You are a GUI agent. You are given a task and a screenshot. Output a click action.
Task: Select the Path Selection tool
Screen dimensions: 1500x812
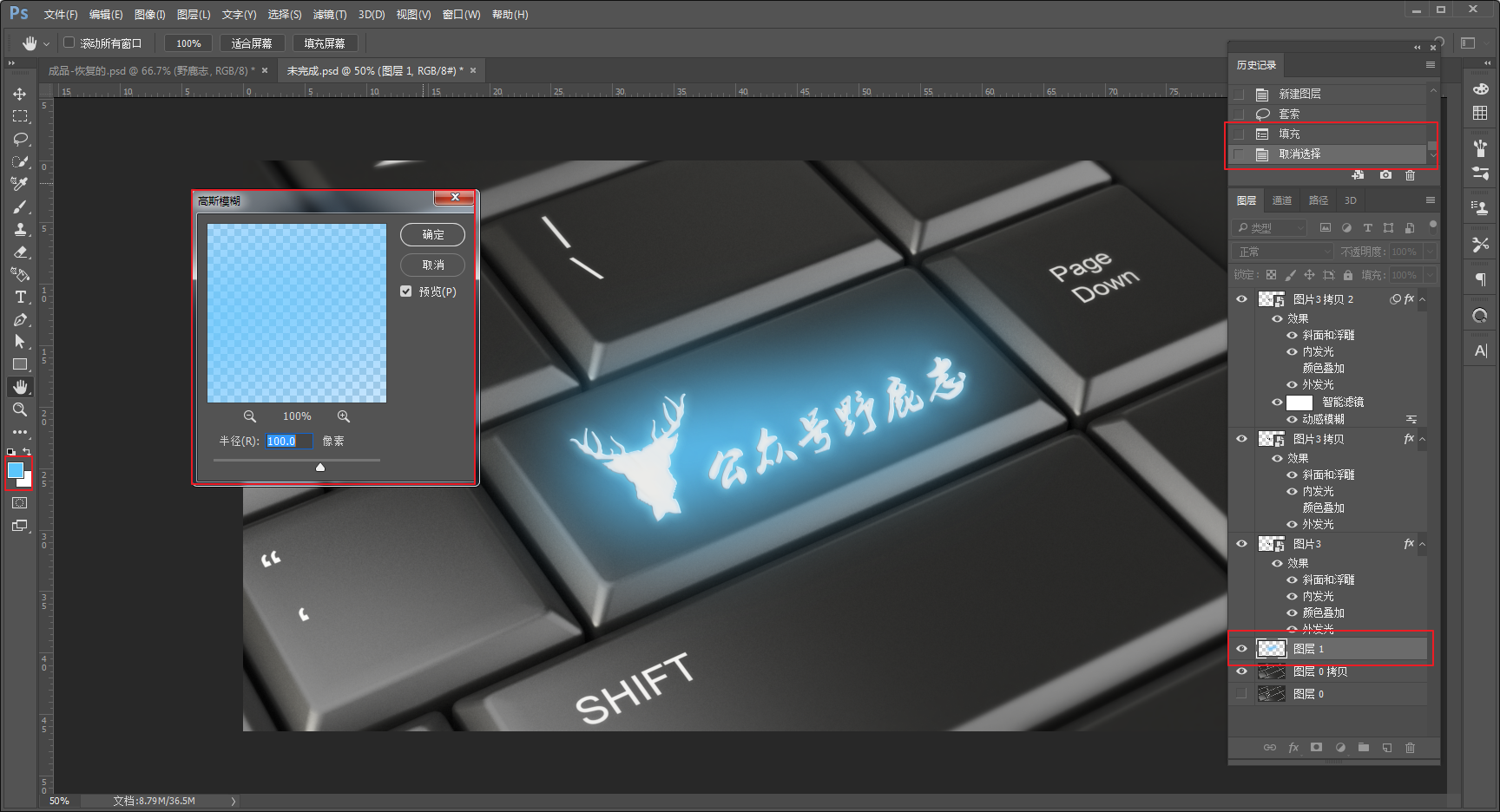[x=20, y=342]
